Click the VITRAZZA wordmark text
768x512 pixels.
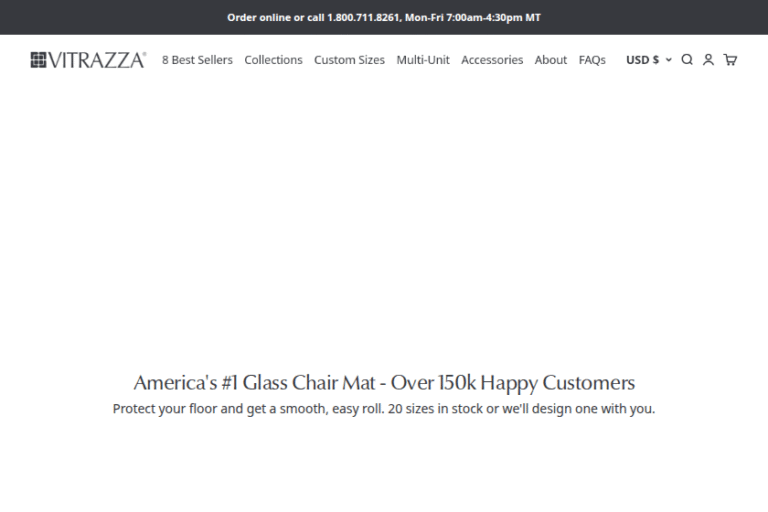click(x=98, y=60)
